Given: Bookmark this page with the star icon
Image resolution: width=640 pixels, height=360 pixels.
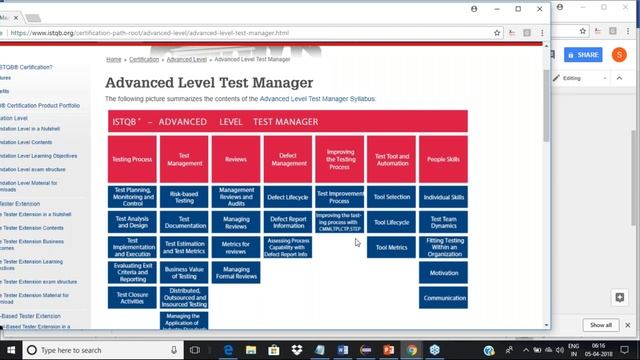Looking at the screenshot, I should [497, 33].
